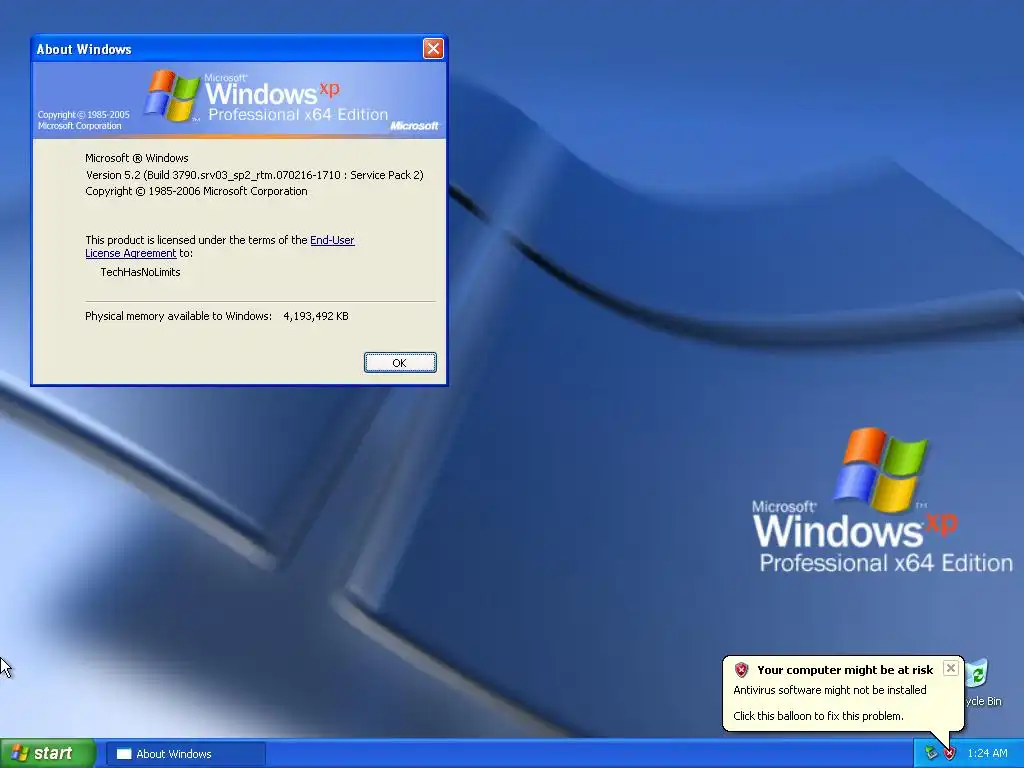Dismiss the security alert balloon
This screenshot has width=1024, height=768.
951,667
